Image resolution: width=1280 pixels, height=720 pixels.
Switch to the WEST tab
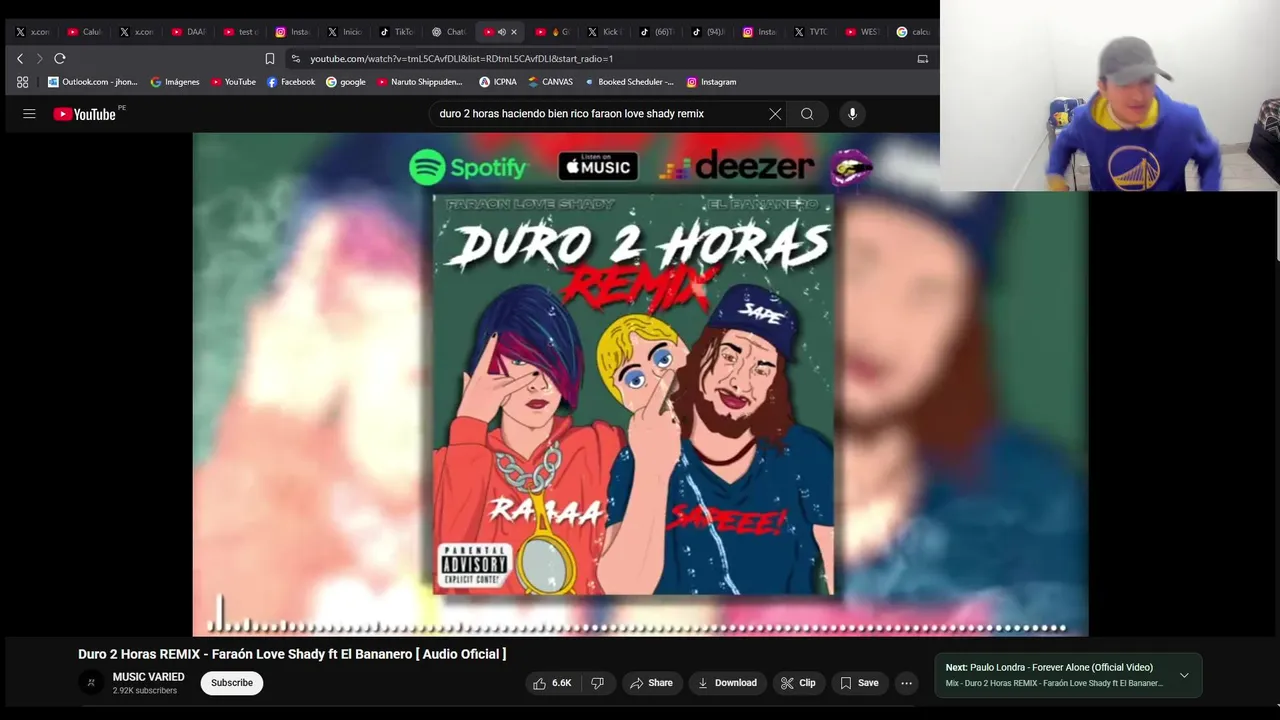tap(862, 32)
